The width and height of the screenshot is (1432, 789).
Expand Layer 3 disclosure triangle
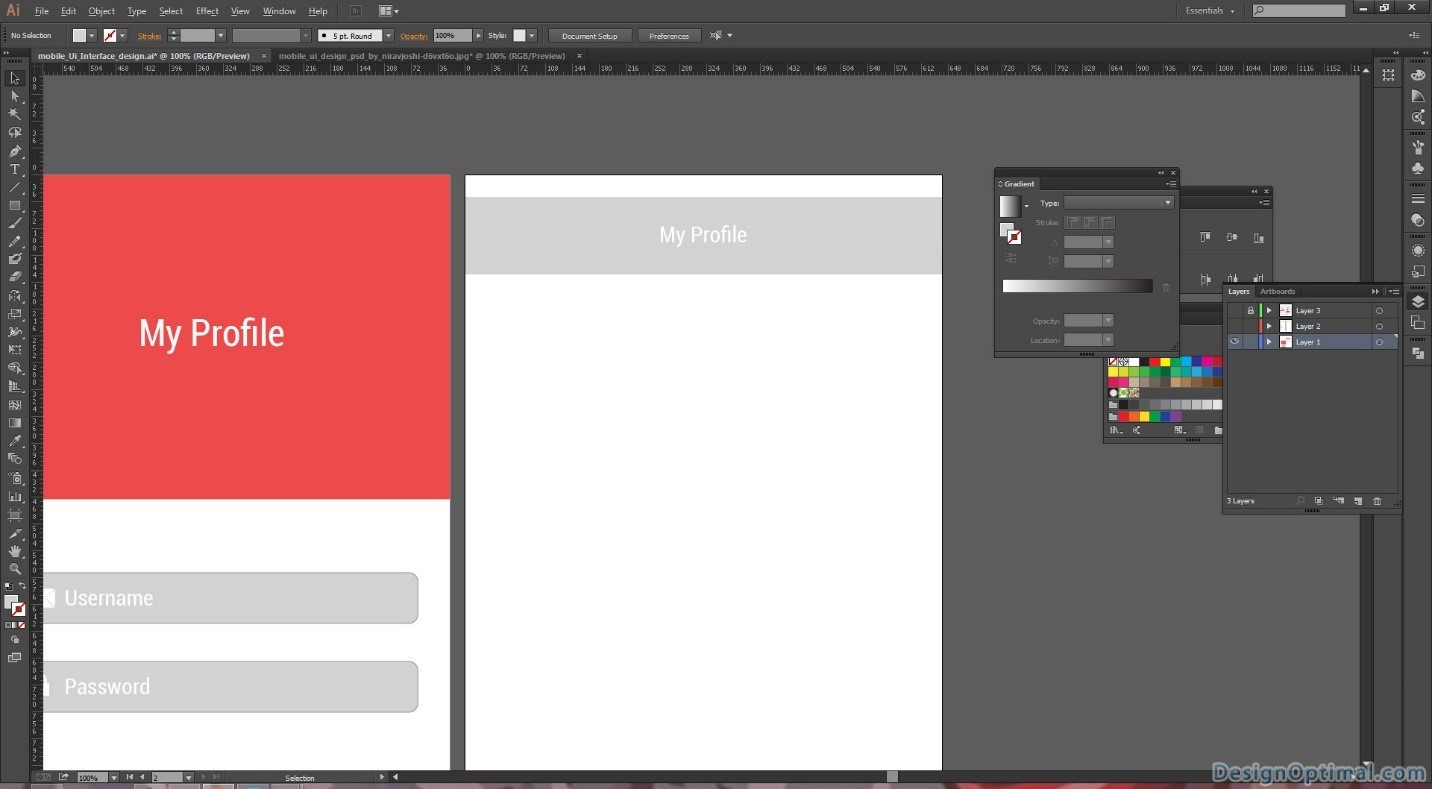pyautogui.click(x=1269, y=310)
